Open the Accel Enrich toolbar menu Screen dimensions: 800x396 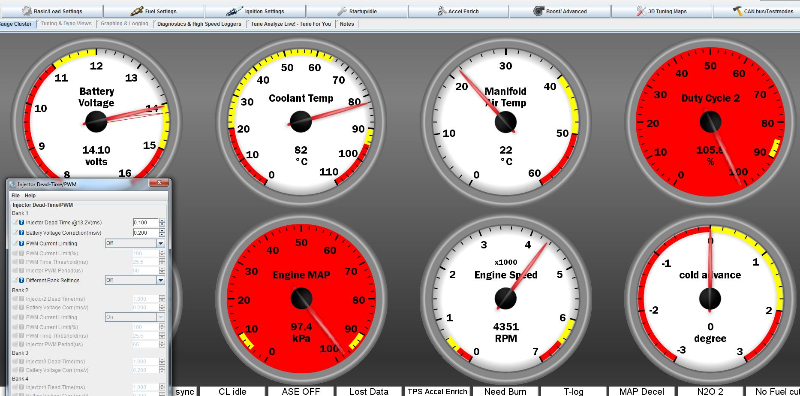[x=459, y=11]
